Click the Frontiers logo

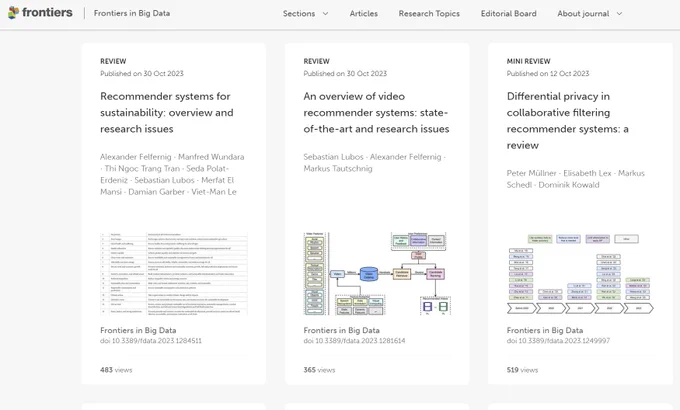pyautogui.click(x=40, y=13)
